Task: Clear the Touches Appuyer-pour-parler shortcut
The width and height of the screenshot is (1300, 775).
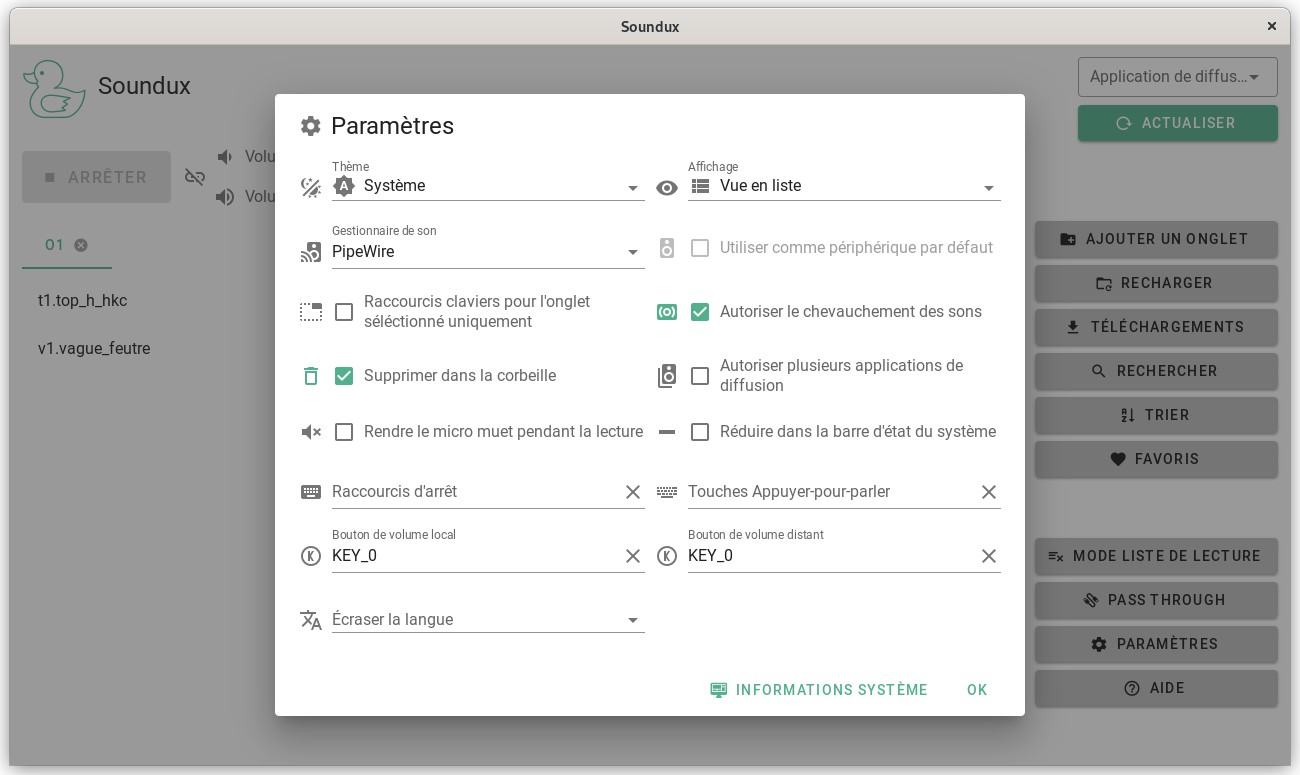Action: pos(989,492)
